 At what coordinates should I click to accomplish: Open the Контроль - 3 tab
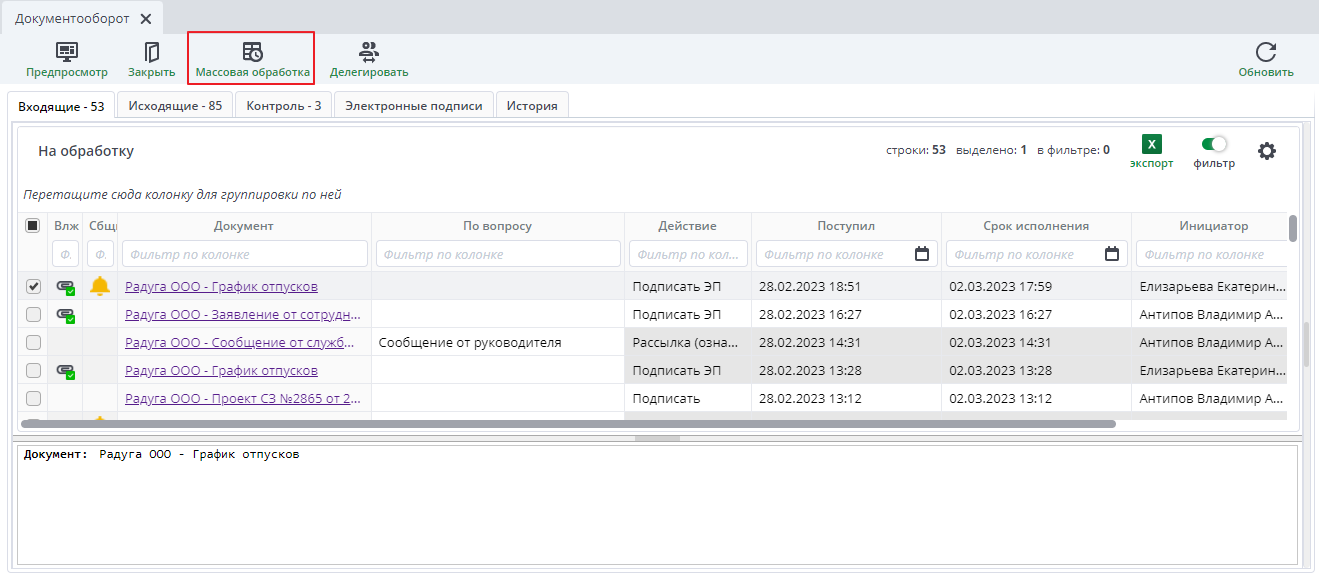coord(284,105)
